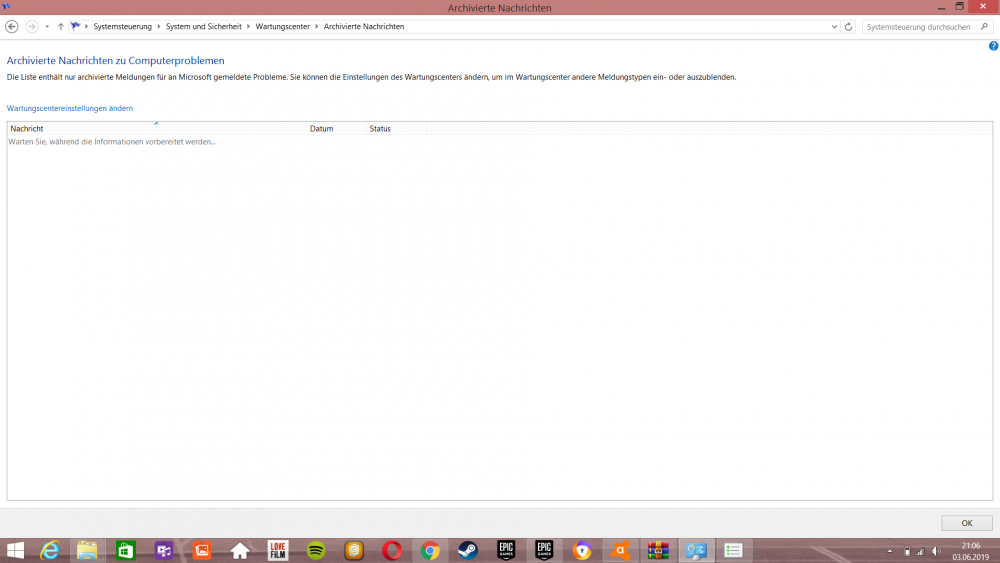Image resolution: width=1000 pixels, height=563 pixels.
Task: Launch Google Chrome from taskbar
Action: click(x=430, y=550)
